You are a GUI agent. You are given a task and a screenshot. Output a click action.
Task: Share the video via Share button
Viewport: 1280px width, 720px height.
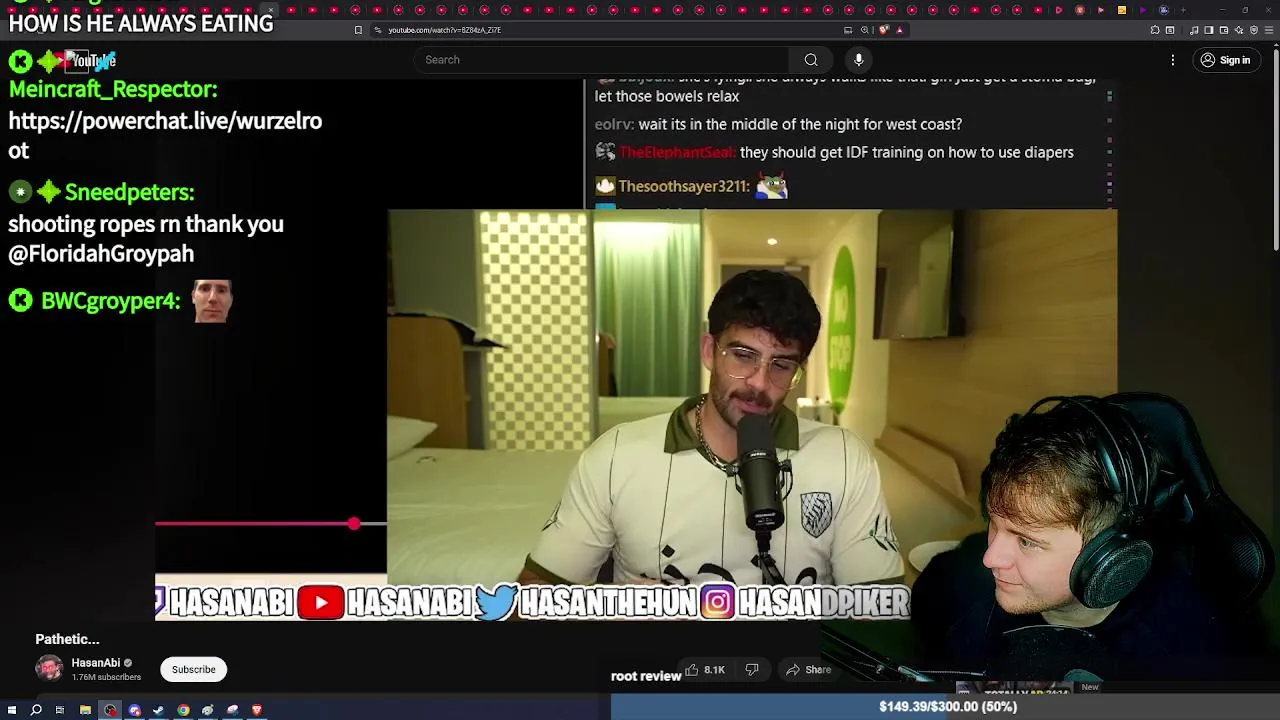pos(809,670)
